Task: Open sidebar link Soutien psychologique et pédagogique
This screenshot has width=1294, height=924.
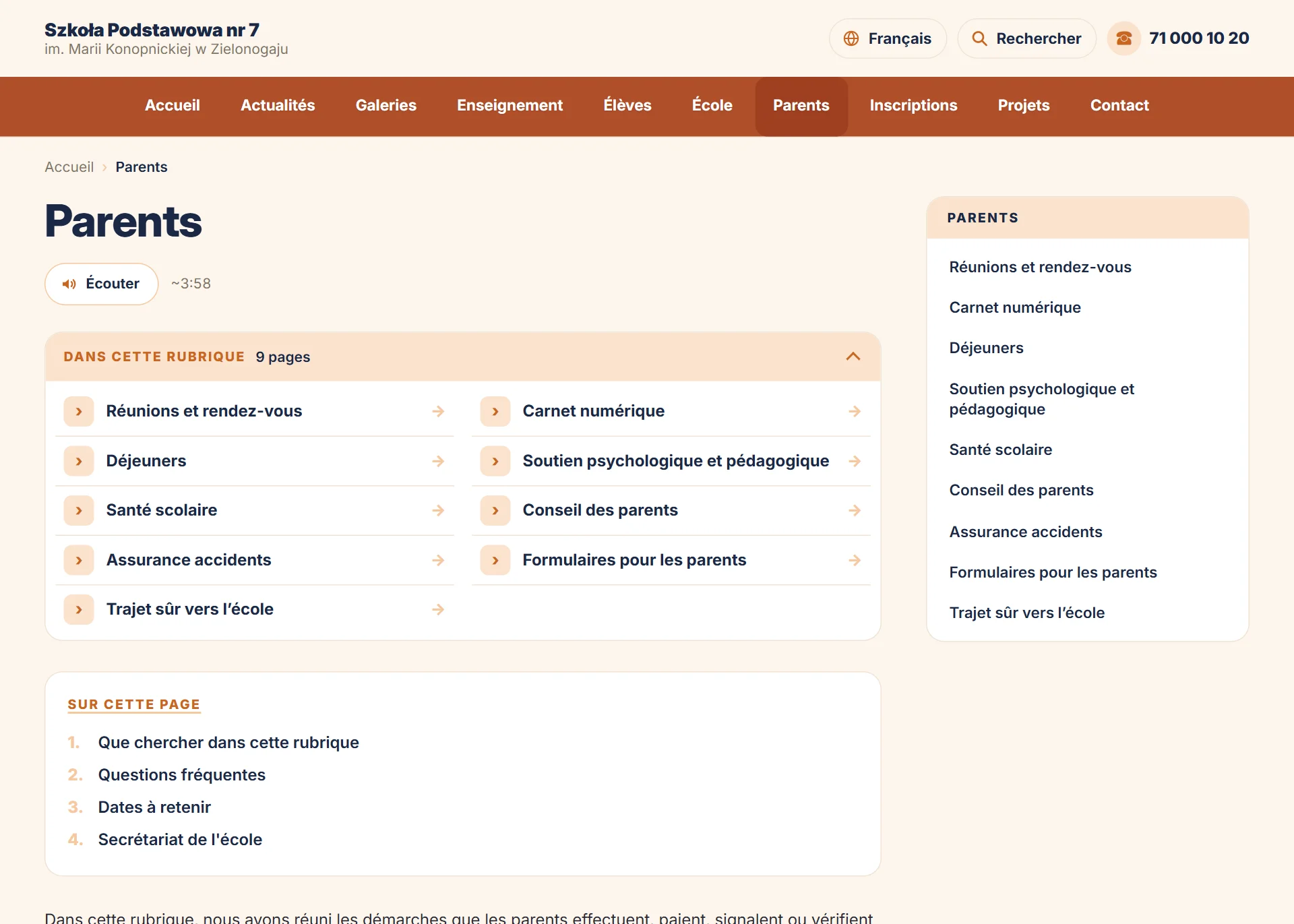Action: [1041, 399]
